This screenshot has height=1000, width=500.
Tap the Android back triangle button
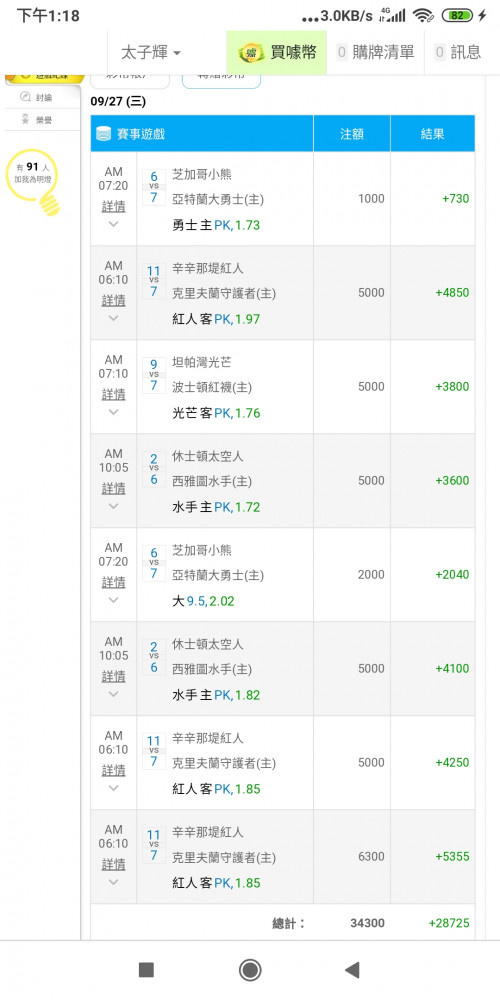point(352,970)
